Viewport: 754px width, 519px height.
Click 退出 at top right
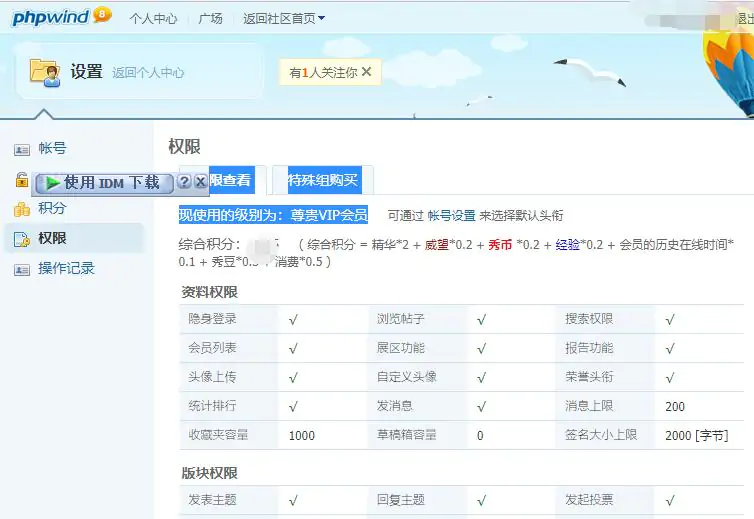(x=746, y=18)
